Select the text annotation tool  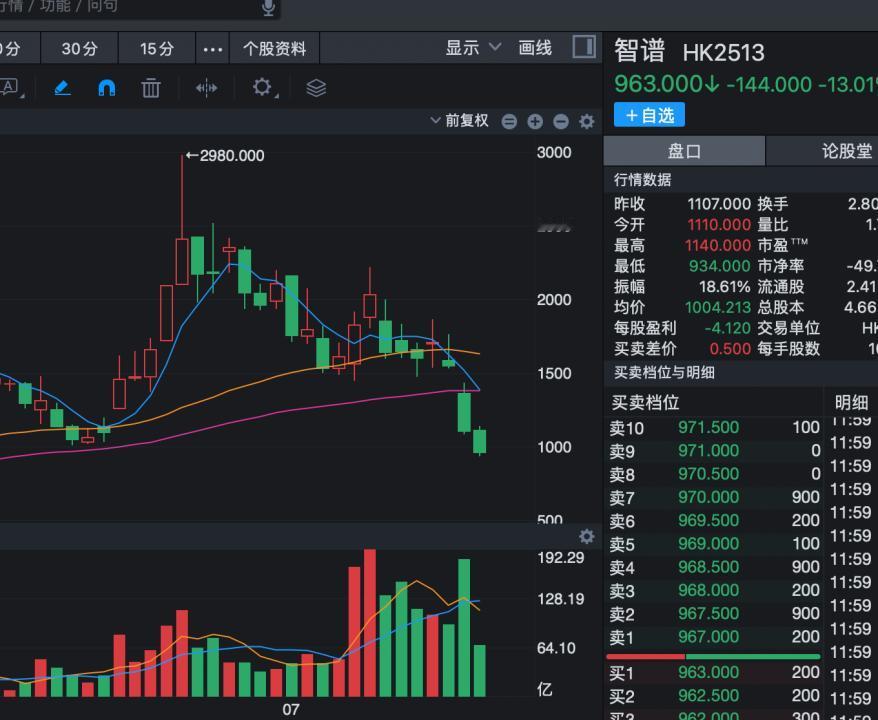10,87
